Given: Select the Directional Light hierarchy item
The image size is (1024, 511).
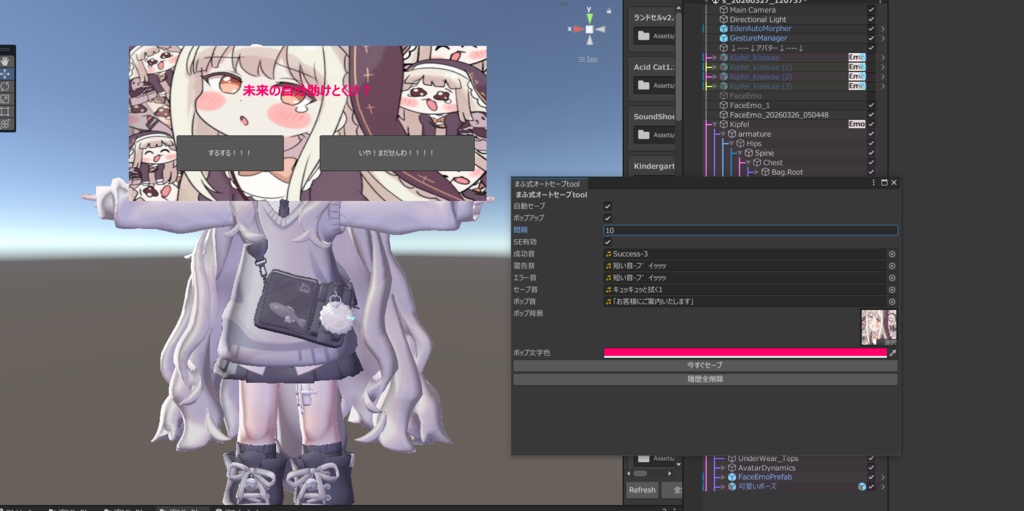Looking at the screenshot, I should [x=758, y=20].
